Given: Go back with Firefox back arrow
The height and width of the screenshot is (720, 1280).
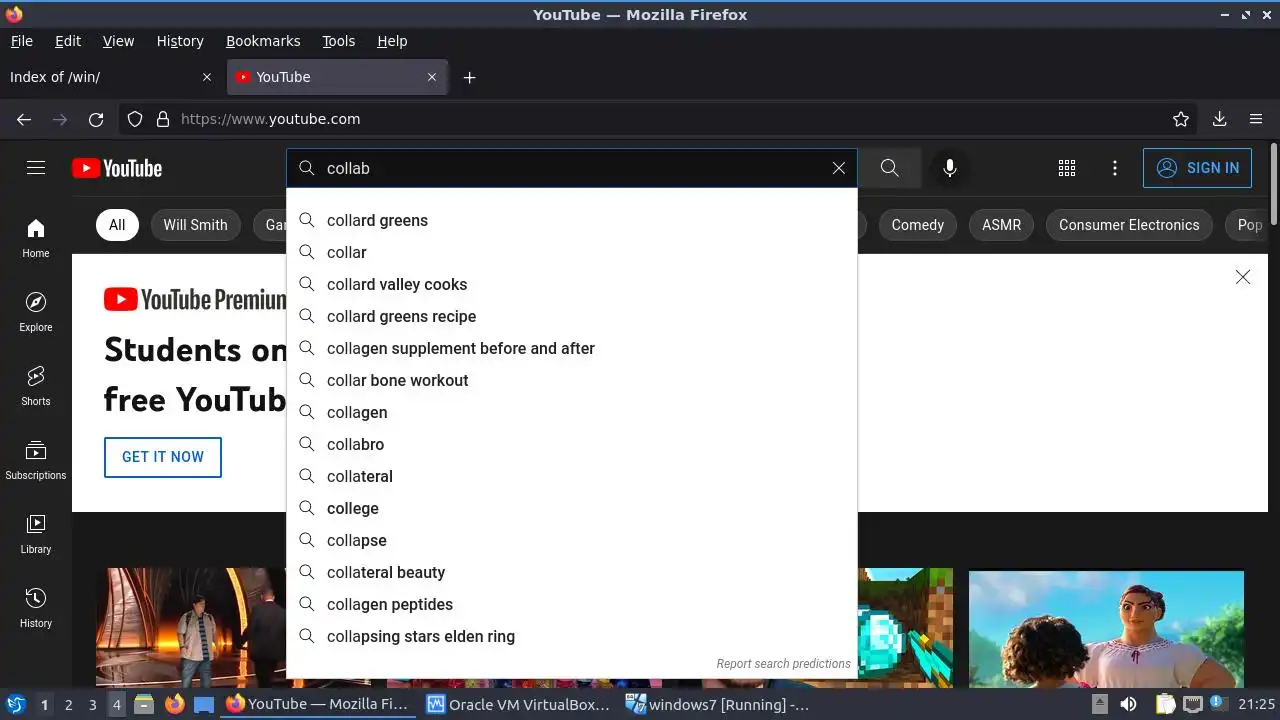Looking at the screenshot, I should (x=24, y=119).
